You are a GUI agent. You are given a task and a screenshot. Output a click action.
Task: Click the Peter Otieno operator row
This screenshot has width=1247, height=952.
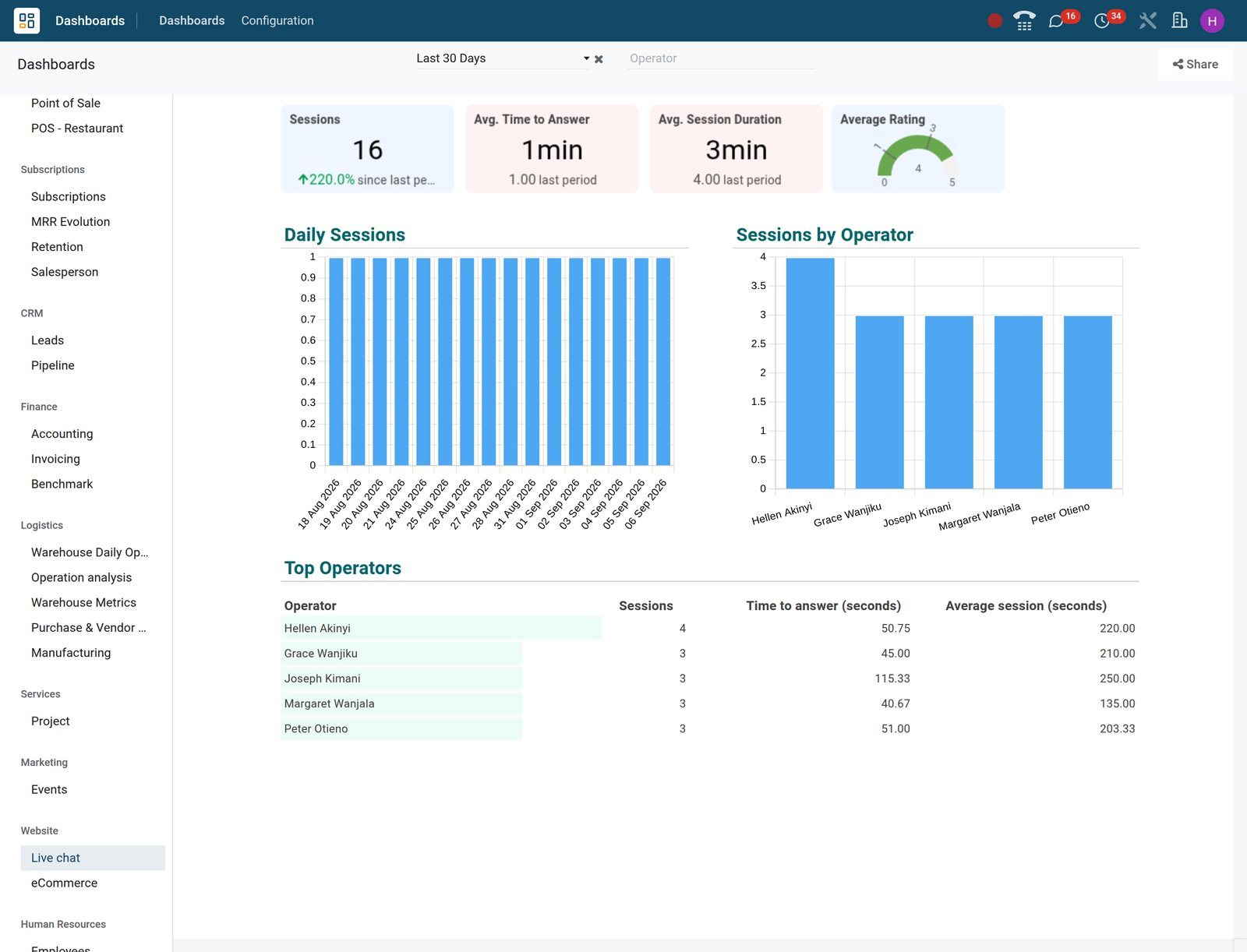tap(709, 728)
